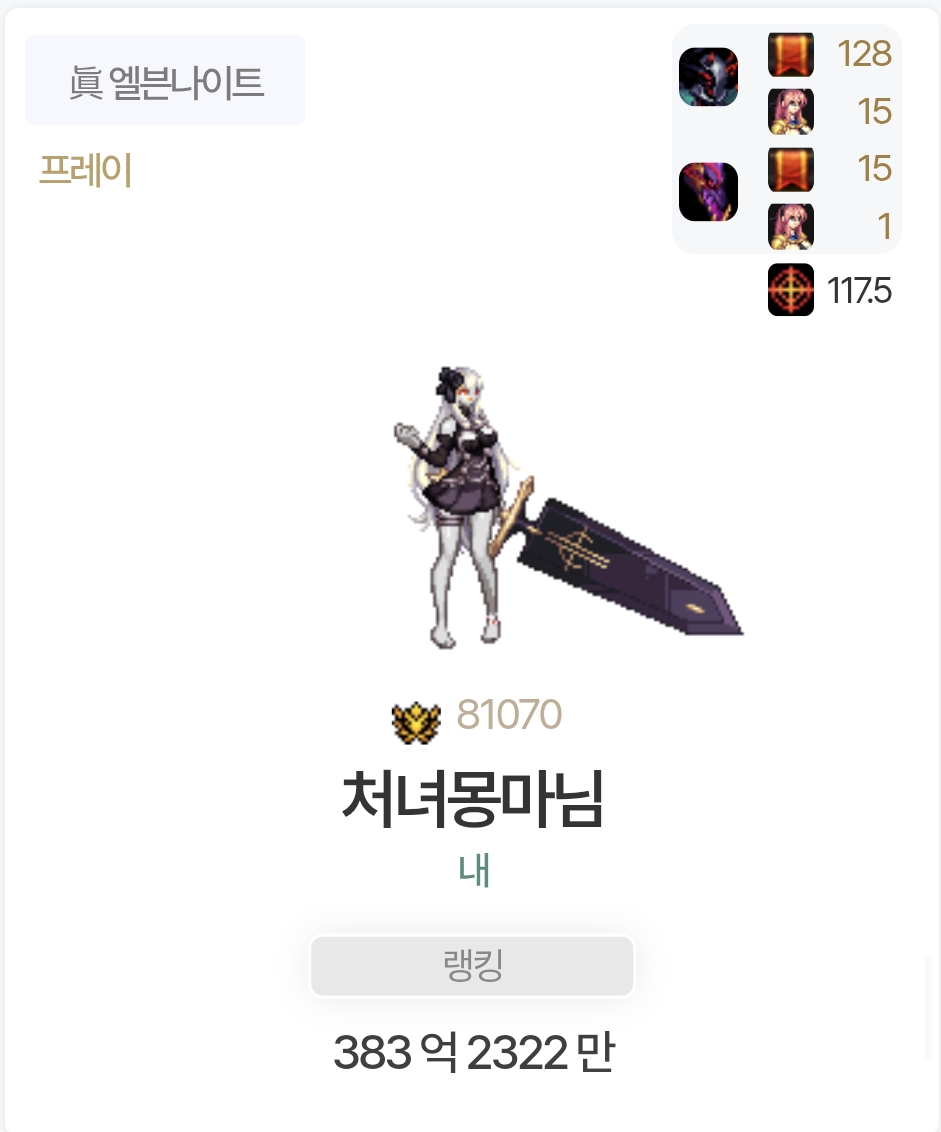Click the red banner icon beside second 15

pyautogui.click(x=791, y=169)
